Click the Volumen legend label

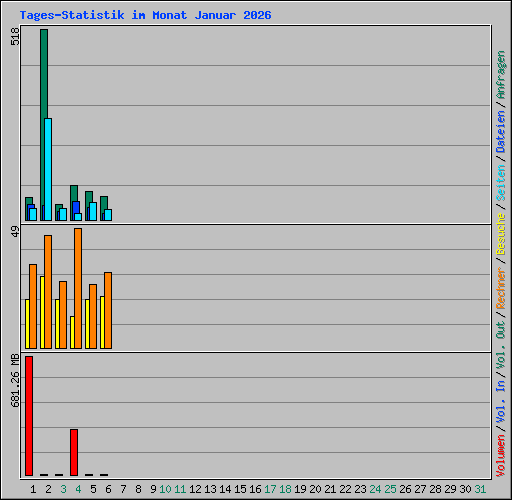click(501, 455)
